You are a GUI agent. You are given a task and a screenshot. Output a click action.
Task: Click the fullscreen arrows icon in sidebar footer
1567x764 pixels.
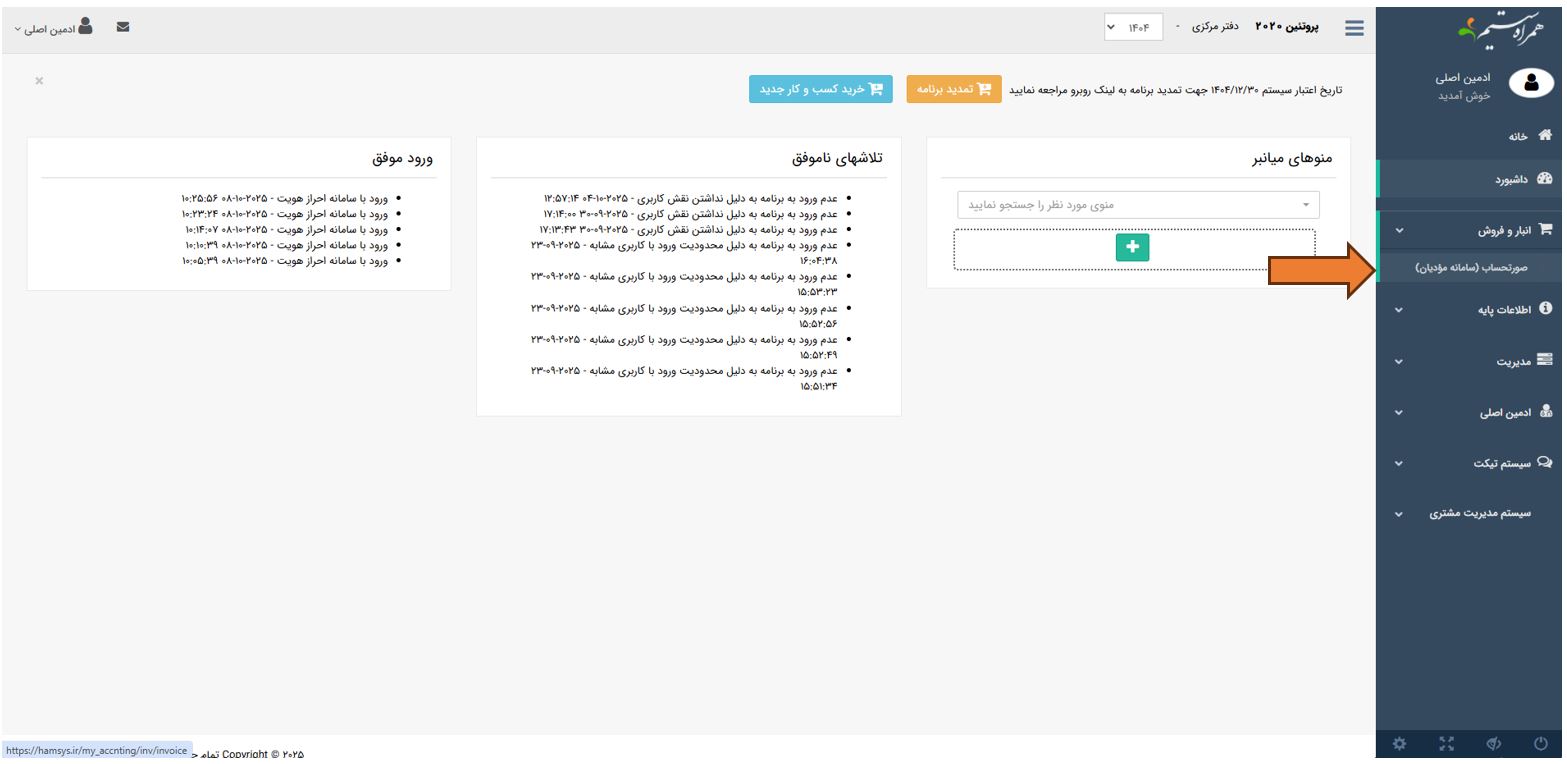tap(1446, 744)
